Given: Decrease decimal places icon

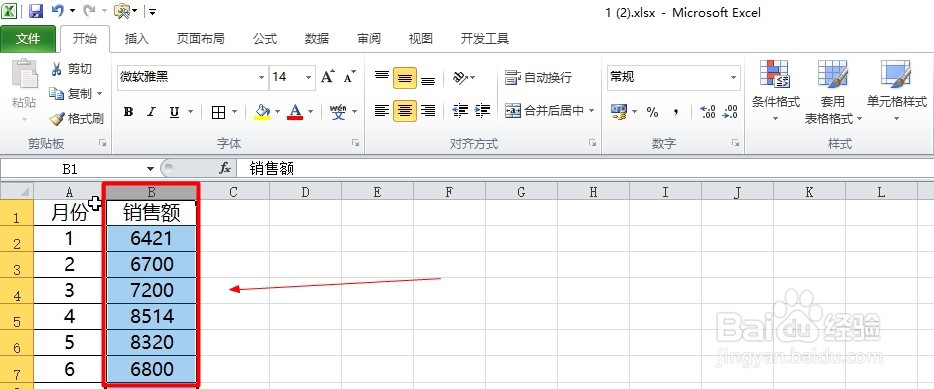Looking at the screenshot, I should click(x=730, y=111).
